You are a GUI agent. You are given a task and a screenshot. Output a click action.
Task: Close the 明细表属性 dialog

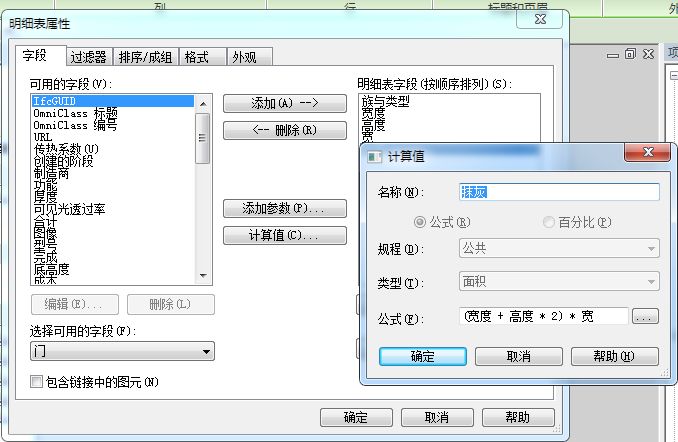(x=540, y=19)
